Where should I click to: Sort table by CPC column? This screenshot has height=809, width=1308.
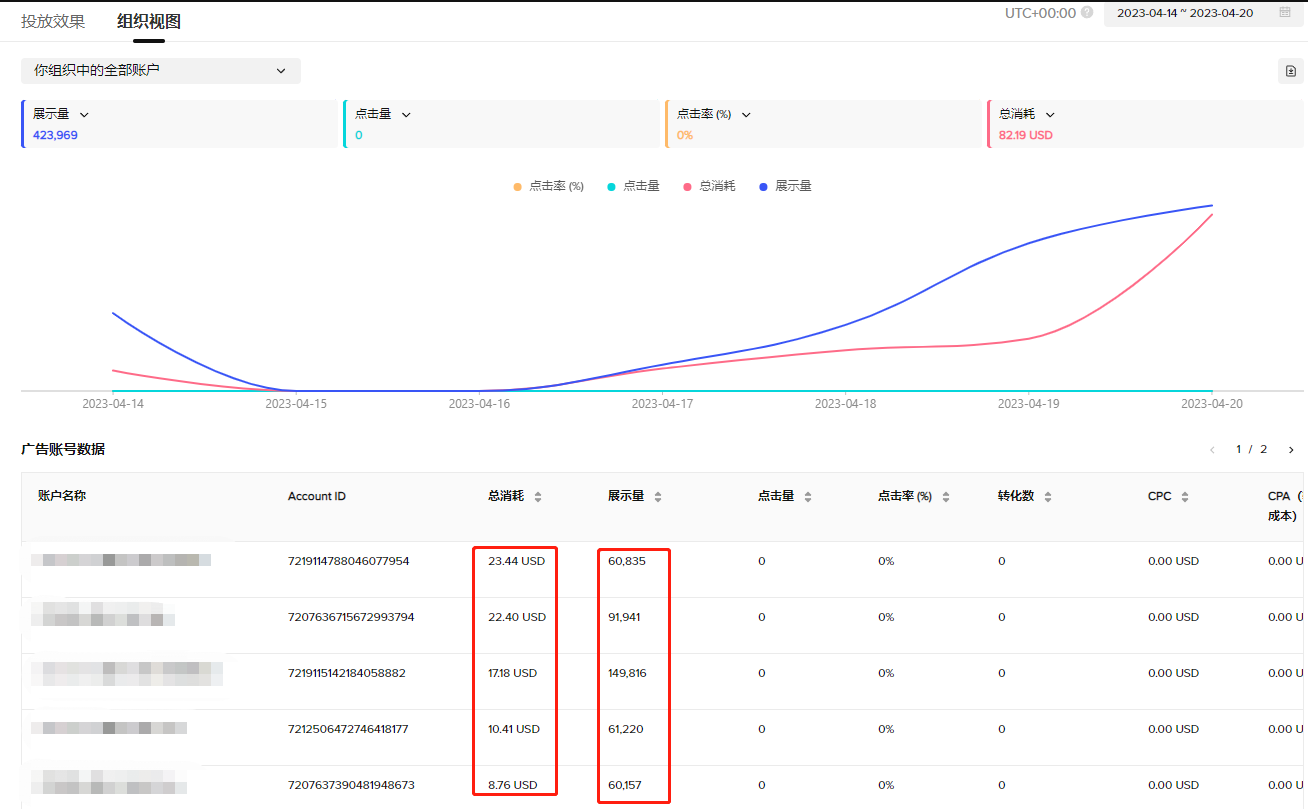tap(1185, 497)
